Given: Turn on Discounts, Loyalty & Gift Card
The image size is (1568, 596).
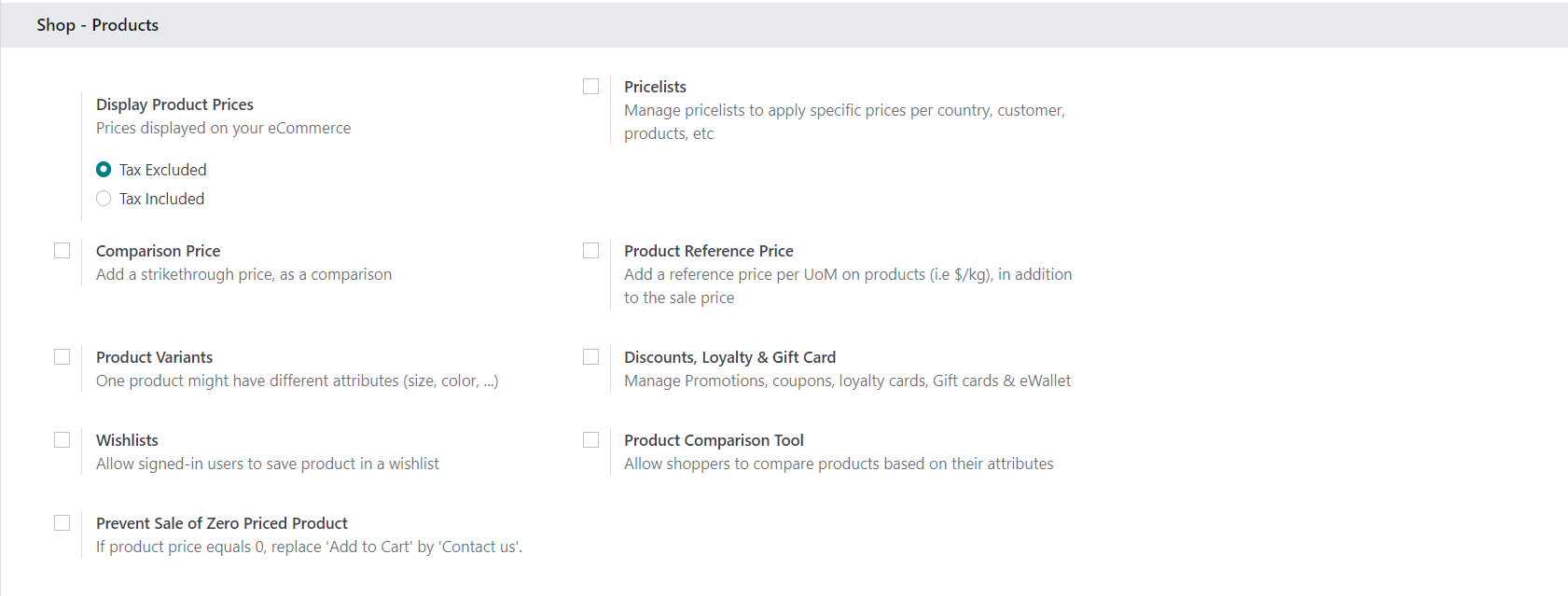Looking at the screenshot, I should [590, 357].
